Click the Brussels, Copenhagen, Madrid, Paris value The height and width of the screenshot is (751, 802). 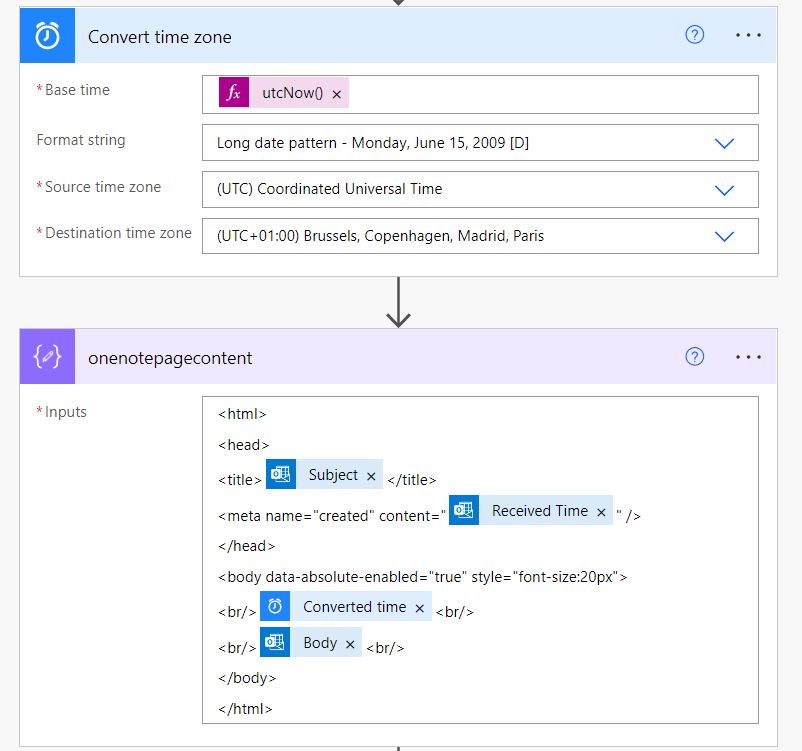tap(381, 236)
